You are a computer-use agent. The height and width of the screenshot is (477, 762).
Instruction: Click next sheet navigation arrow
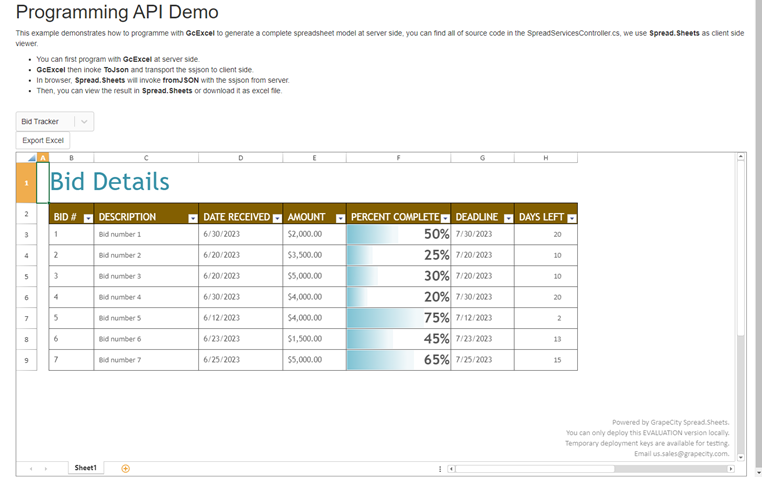click(x=46, y=469)
